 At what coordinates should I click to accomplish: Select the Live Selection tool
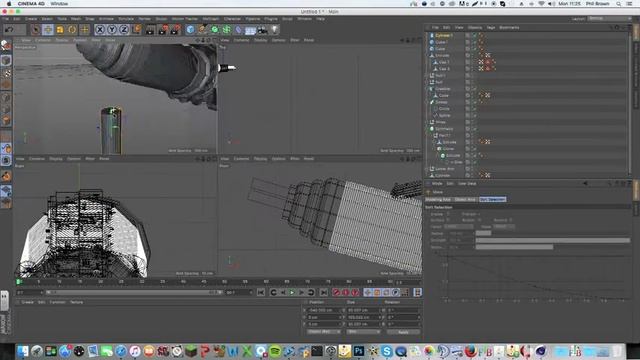(36, 29)
